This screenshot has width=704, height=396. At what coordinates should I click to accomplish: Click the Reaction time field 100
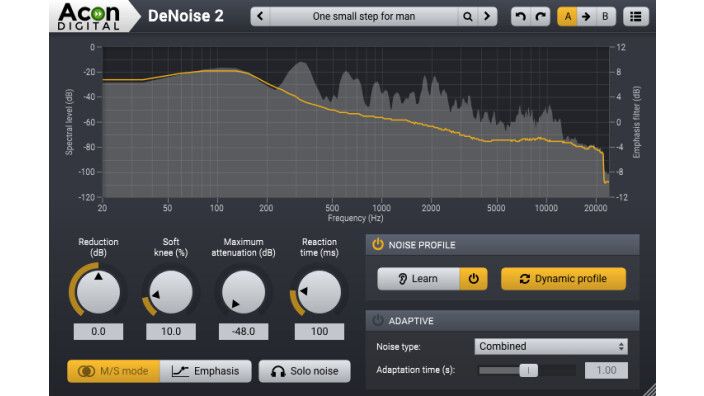(319, 331)
